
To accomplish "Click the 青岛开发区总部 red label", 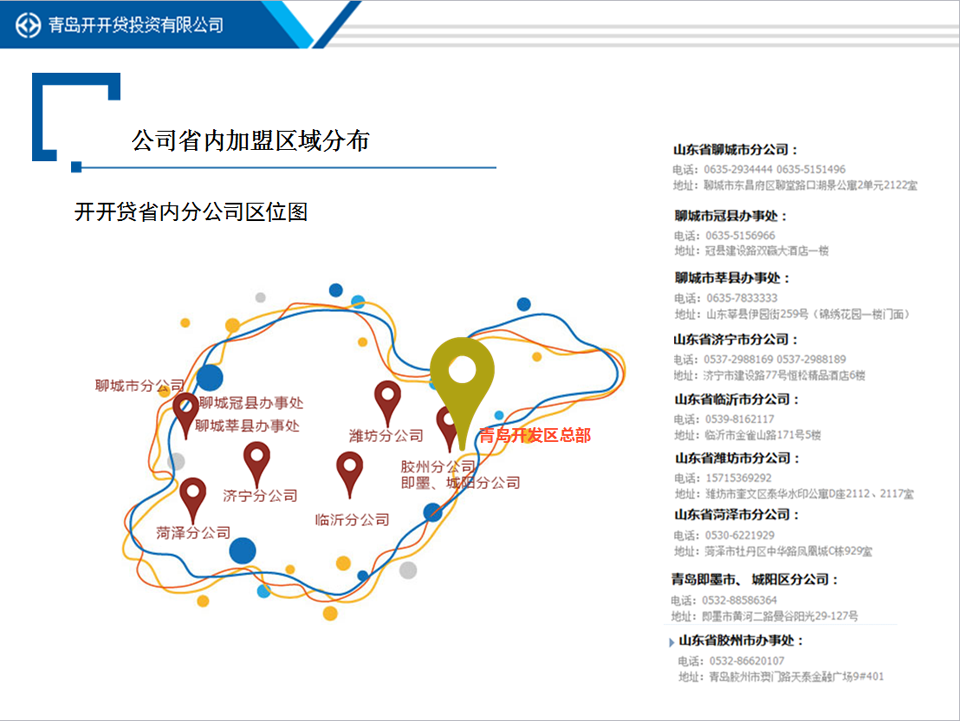I will pyautogui.click(x=534, y=435).
